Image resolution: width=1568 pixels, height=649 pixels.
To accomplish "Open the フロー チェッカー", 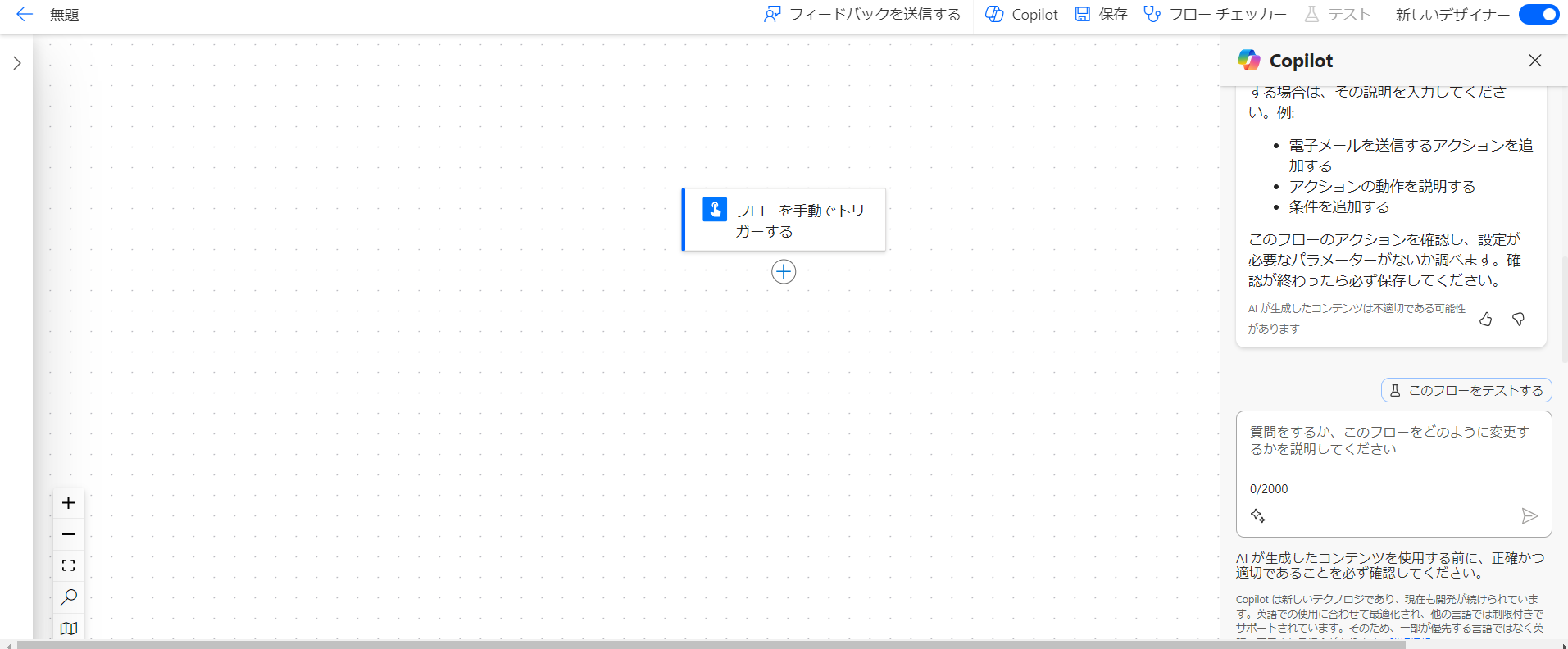I will (1215, 14).
